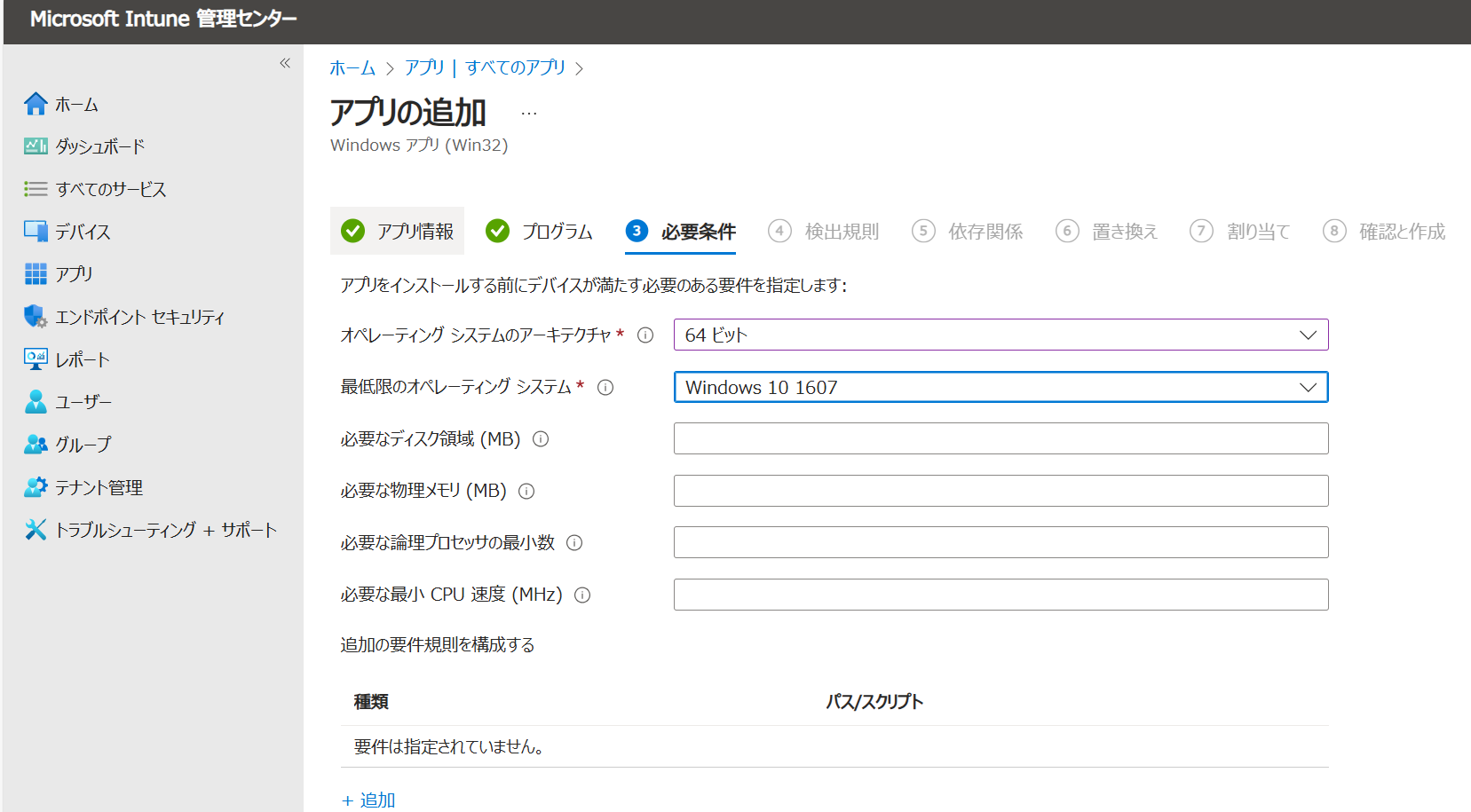Focus the 必要な最小 CPU 速度 (MHz) field

click(1000, 595)
